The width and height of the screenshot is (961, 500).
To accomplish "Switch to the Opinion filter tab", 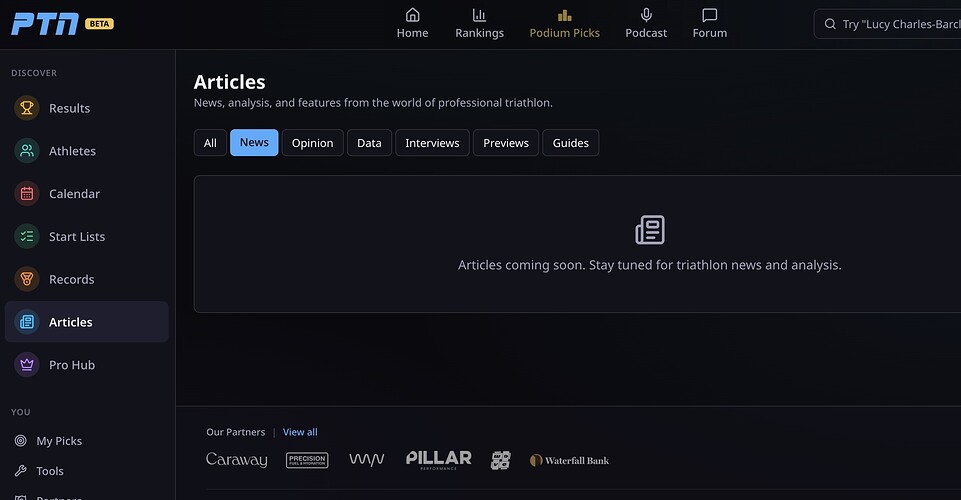I will tap(312, 143).
